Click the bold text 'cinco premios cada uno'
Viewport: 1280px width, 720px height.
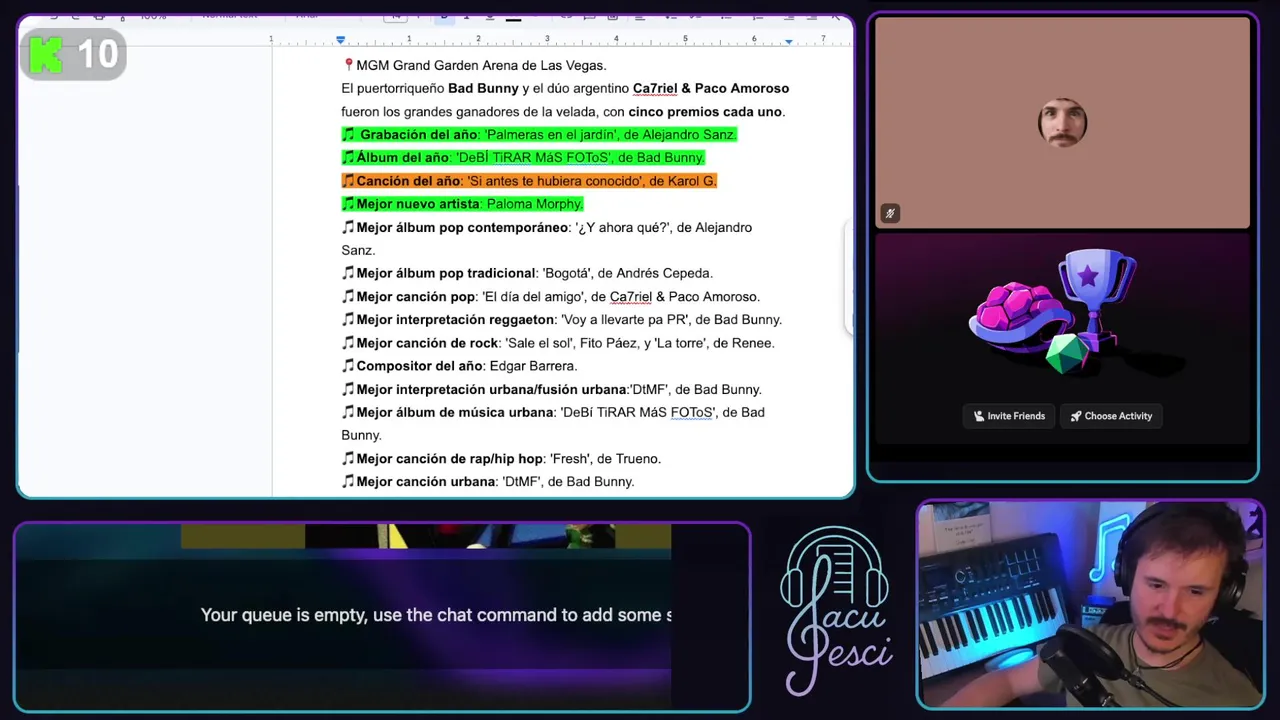pyautogui.click(x=706, y=112)
